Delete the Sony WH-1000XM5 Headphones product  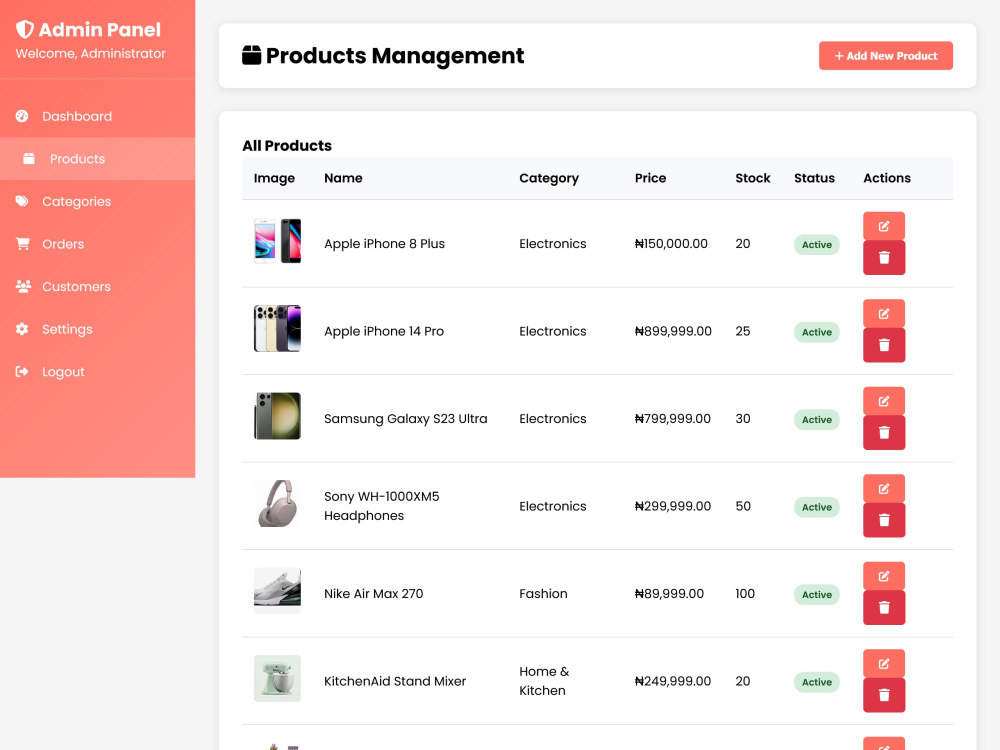pyautogui.click(x=884, y=520)
